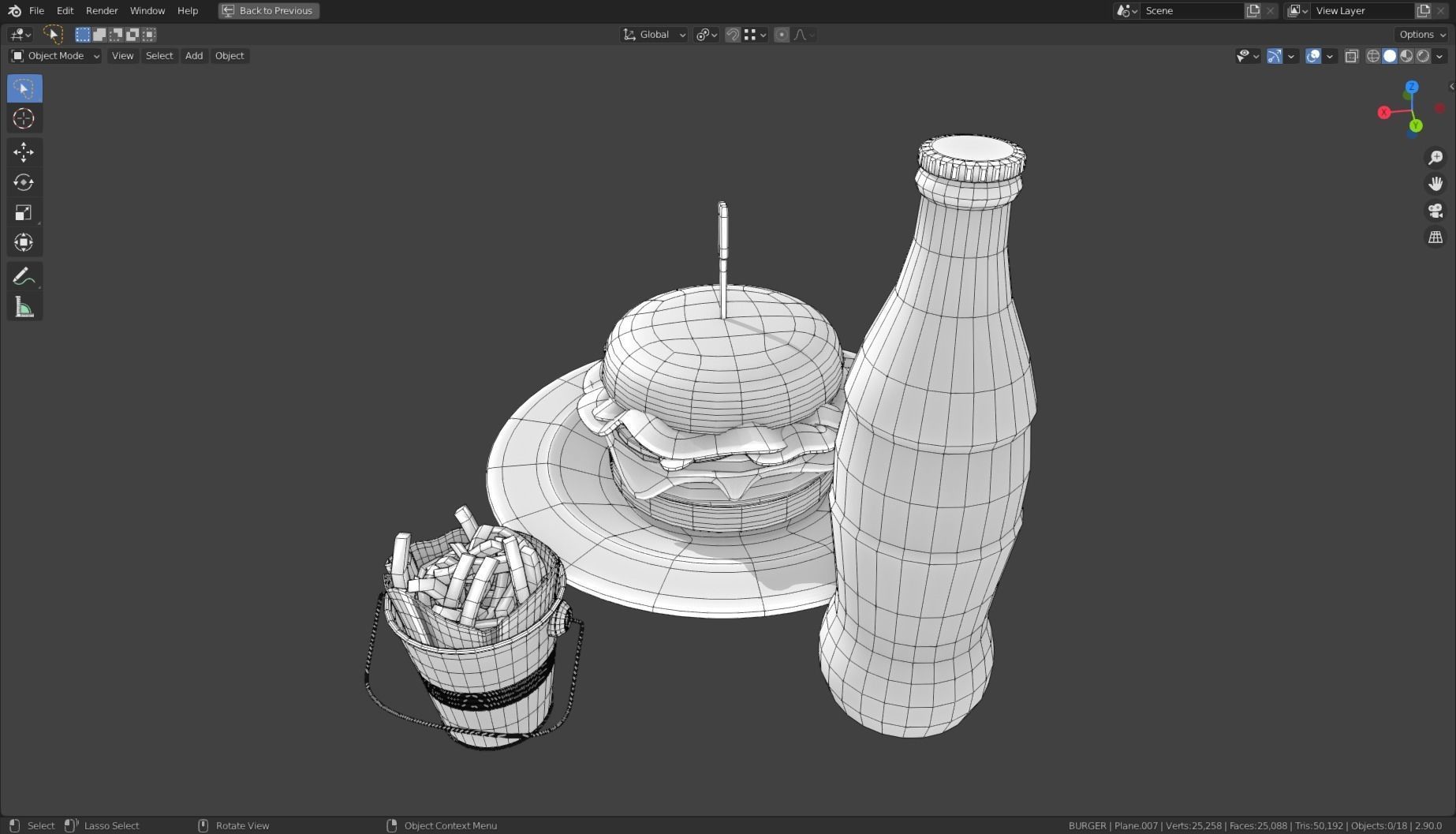Image resolution: width=1456 pixels, height=834 pixels.
Task: Open the Global transform orientation dropdown
Action: click(654, 34)
